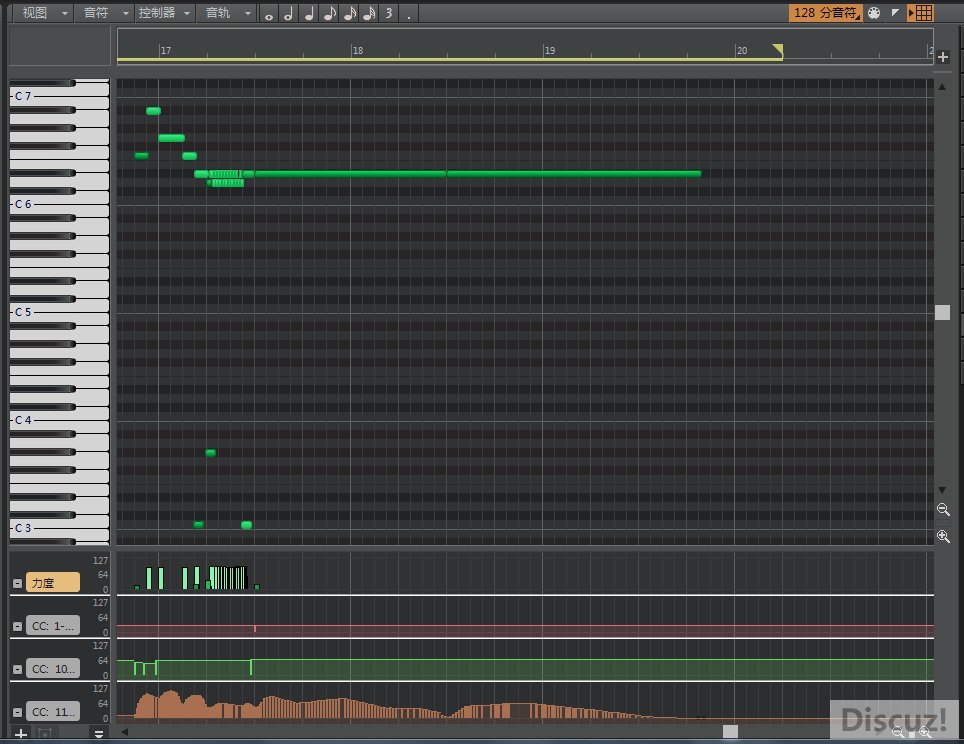Image resolution: width=964 pixels, height=744 pixels.
Task: Open the 128 分音符 snap resolution dropdown
Action: click(x=826, y=13)
